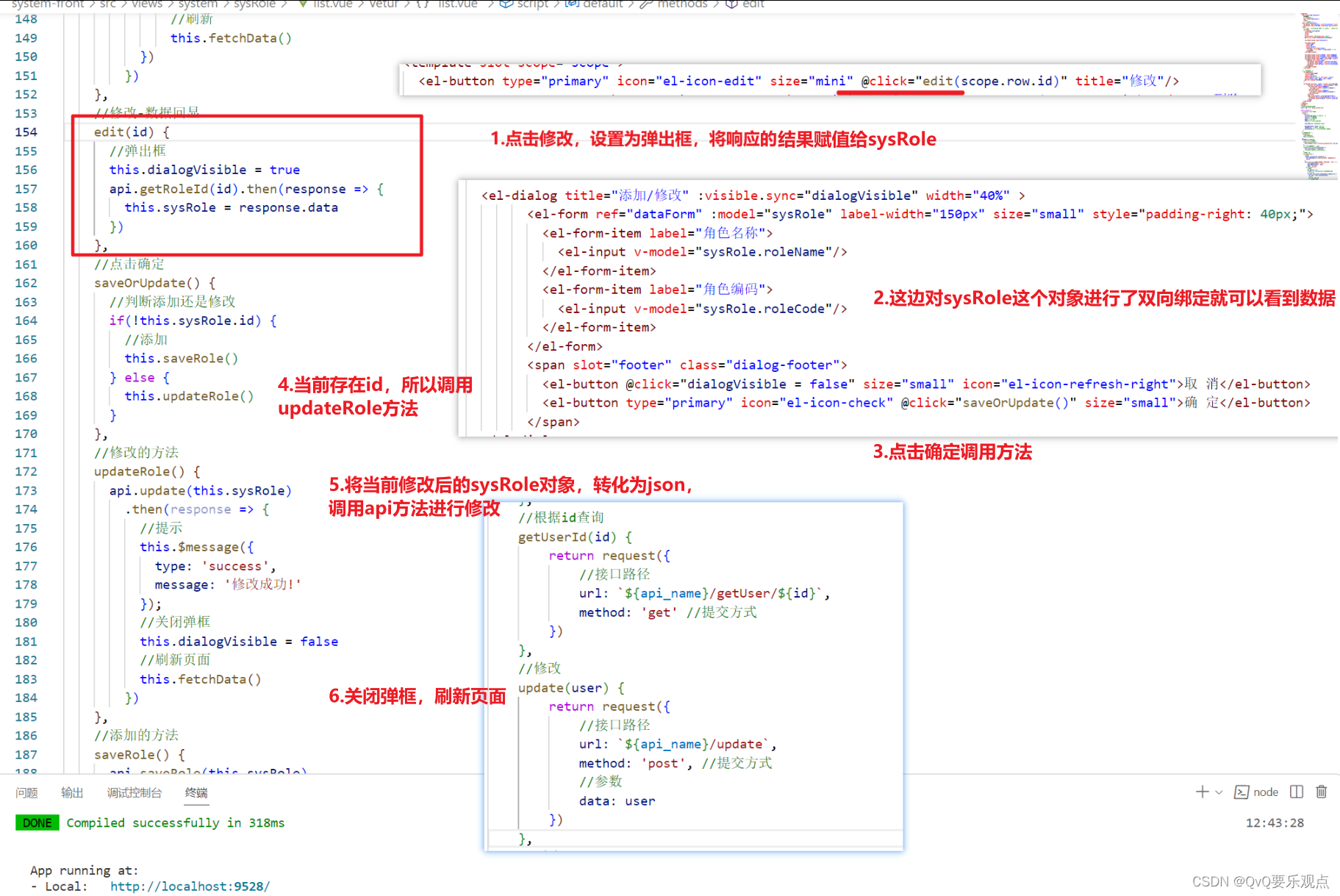Click 'this.fetchData()' on line 149

(x=231, y=37)
